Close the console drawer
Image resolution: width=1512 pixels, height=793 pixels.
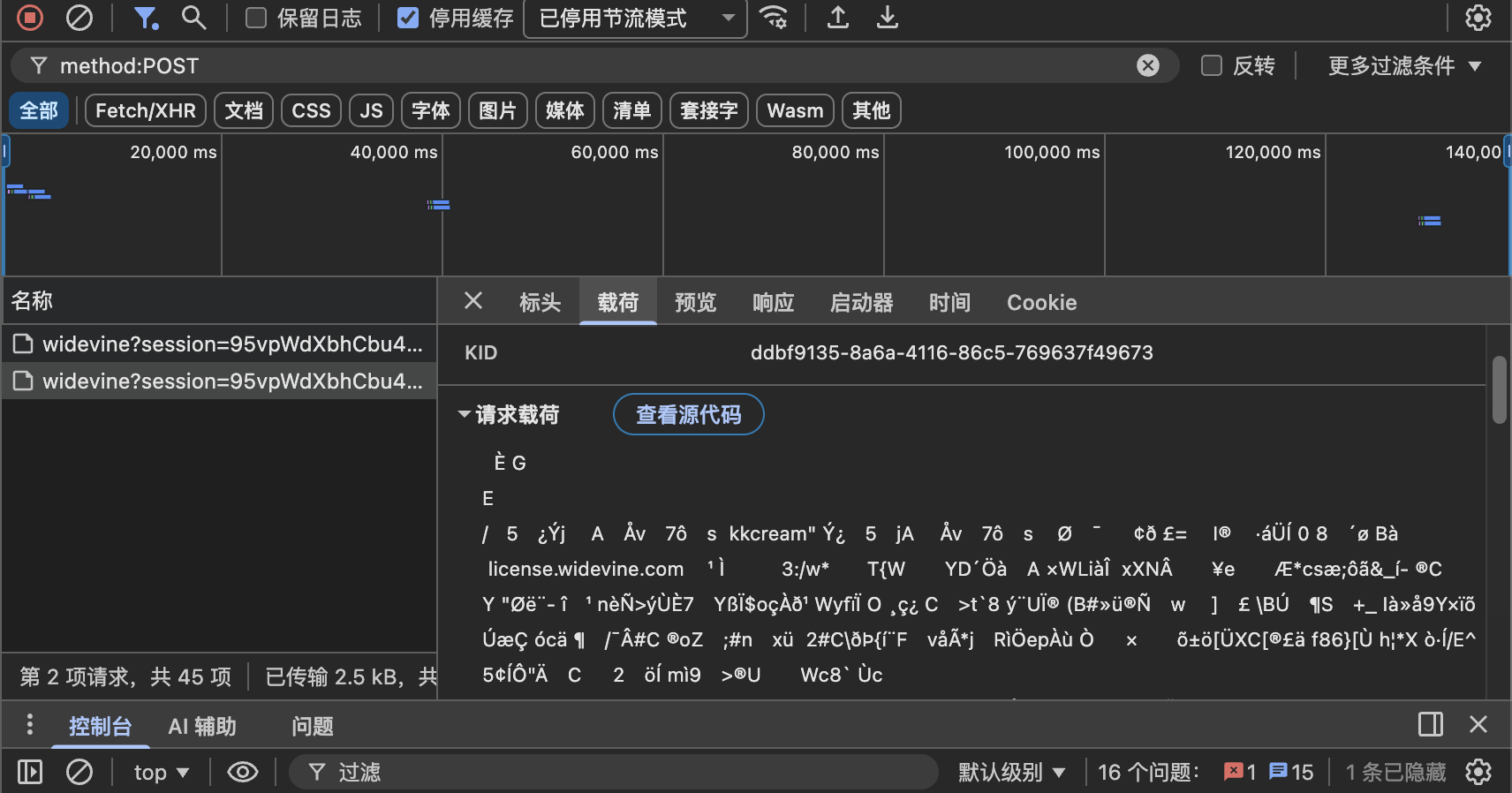pyautogui.click(x=1478, y=725)
